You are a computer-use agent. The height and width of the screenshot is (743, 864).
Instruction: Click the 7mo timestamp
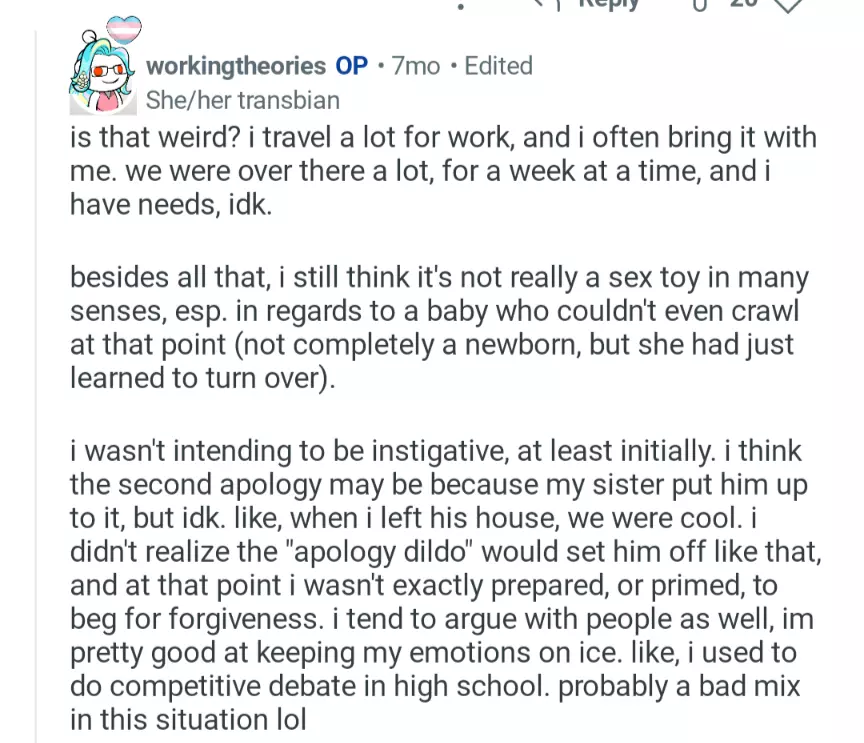(416, 66)
